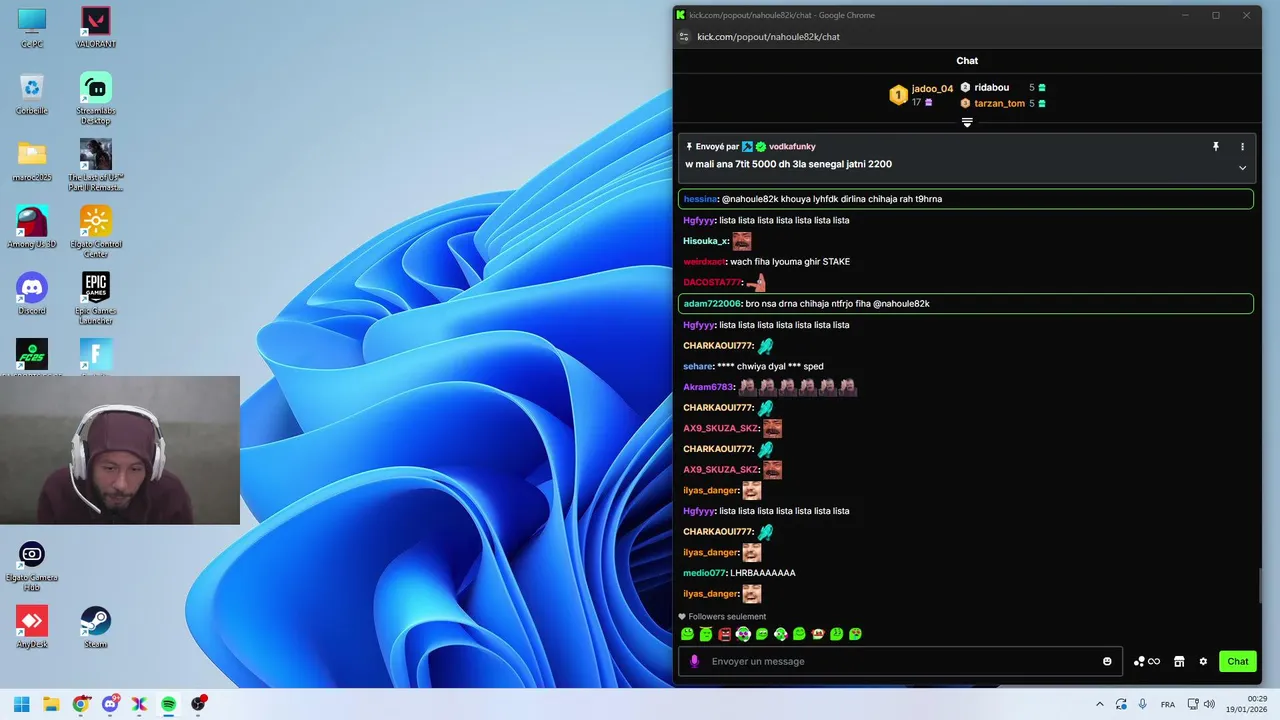The image size is (1280, 720).
Task: Open VALORANT desktop shortcut
Action: tap(96, 28)
